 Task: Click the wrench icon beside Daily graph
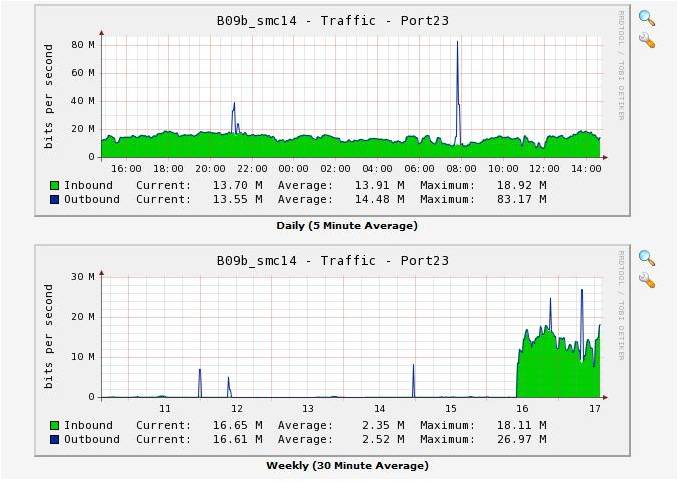point(646,41)
